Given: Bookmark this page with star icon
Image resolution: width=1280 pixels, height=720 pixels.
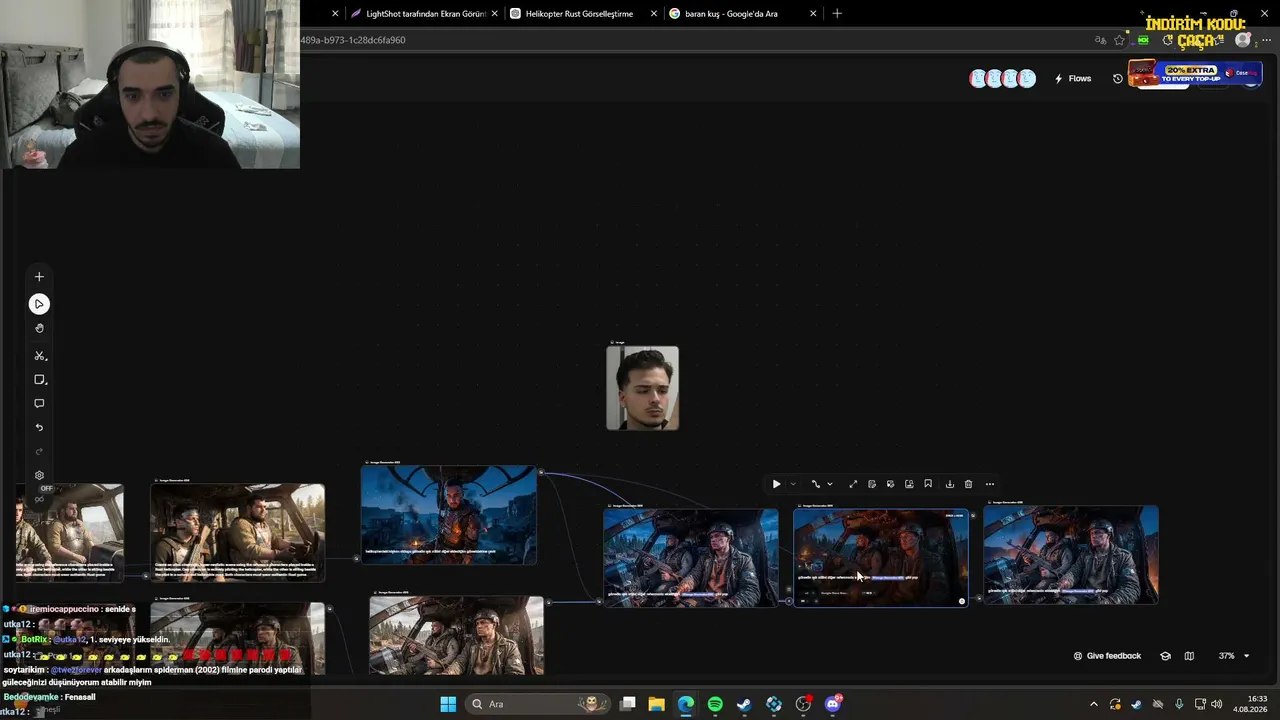Looking at the screenshot, I should [x=1119, y=40].
